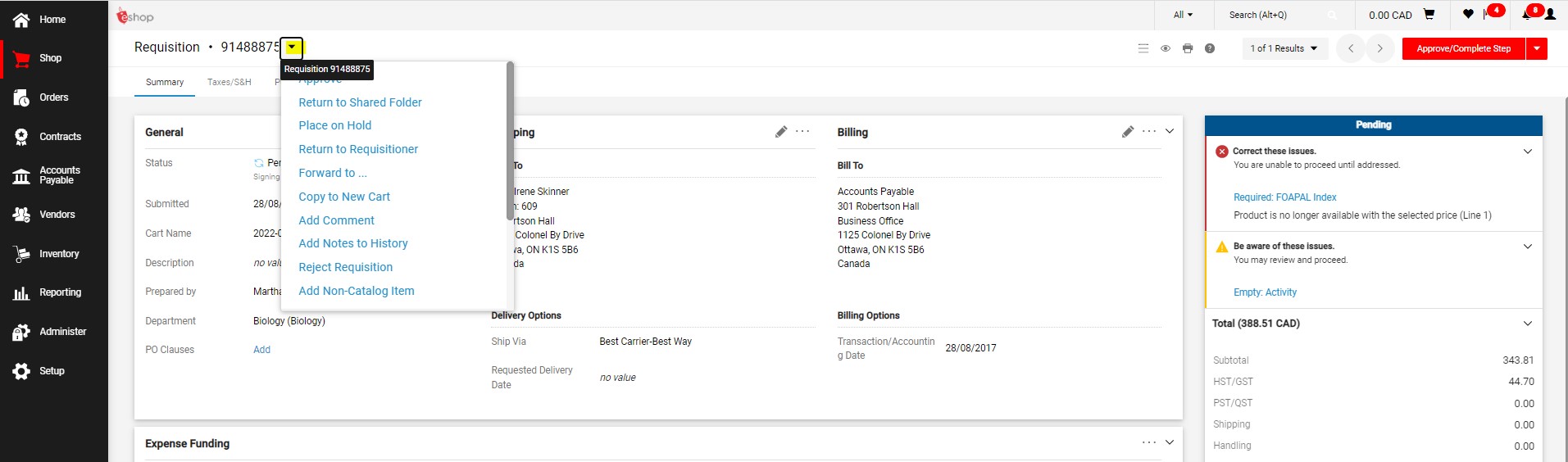Click the printer icon in the requisition toolbar
This screenshot has width=1568, height=462.
(x=1187, y=48)
